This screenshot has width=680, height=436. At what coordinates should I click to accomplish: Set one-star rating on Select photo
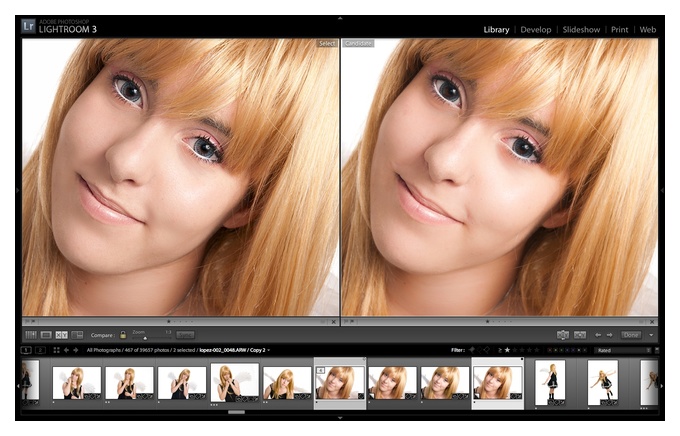coord(168,322)
